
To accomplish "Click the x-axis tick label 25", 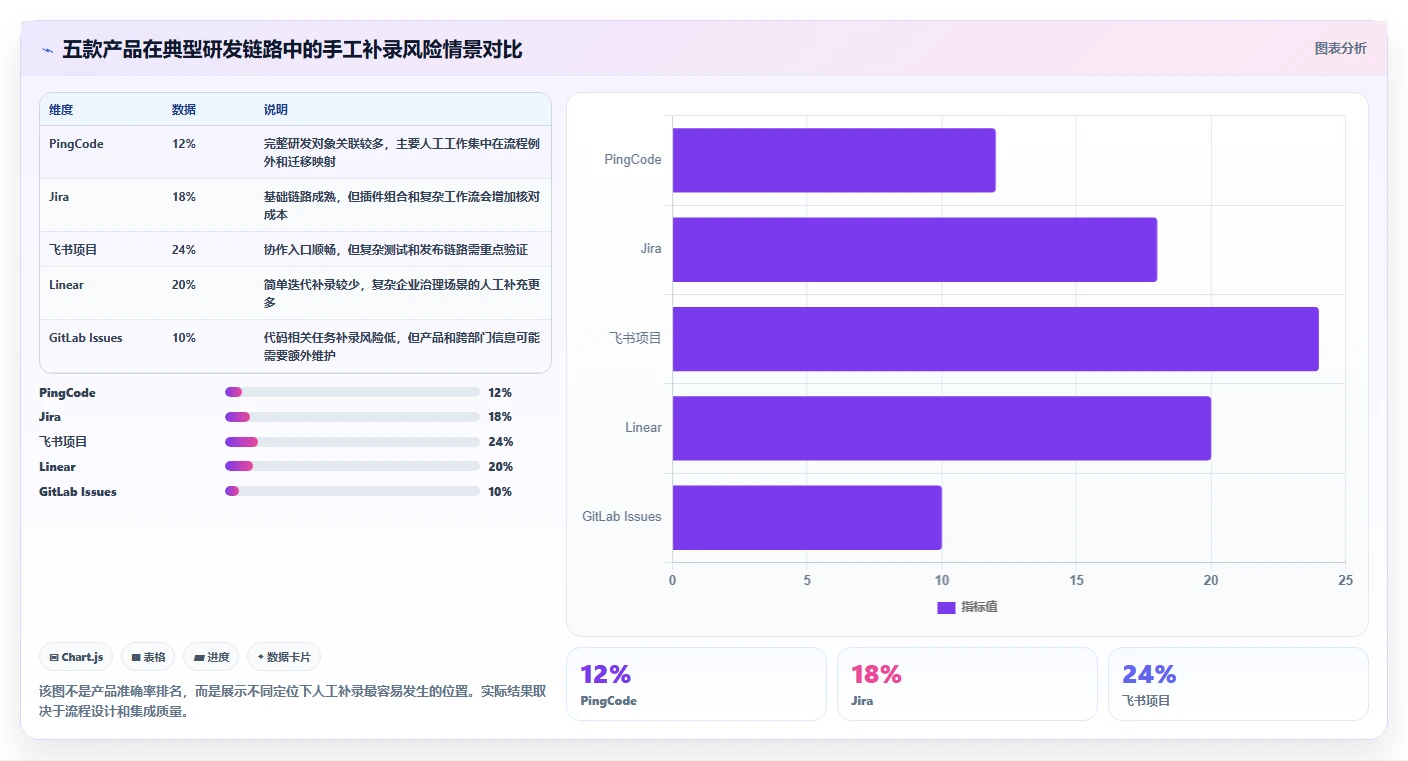I will coord(1345,581).
